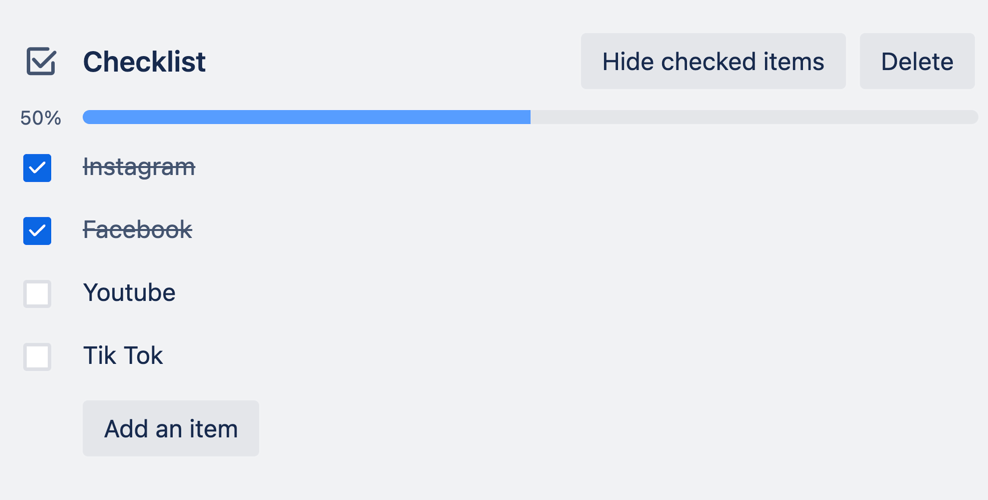Select the Tik Tok item label

coord(123,356)
